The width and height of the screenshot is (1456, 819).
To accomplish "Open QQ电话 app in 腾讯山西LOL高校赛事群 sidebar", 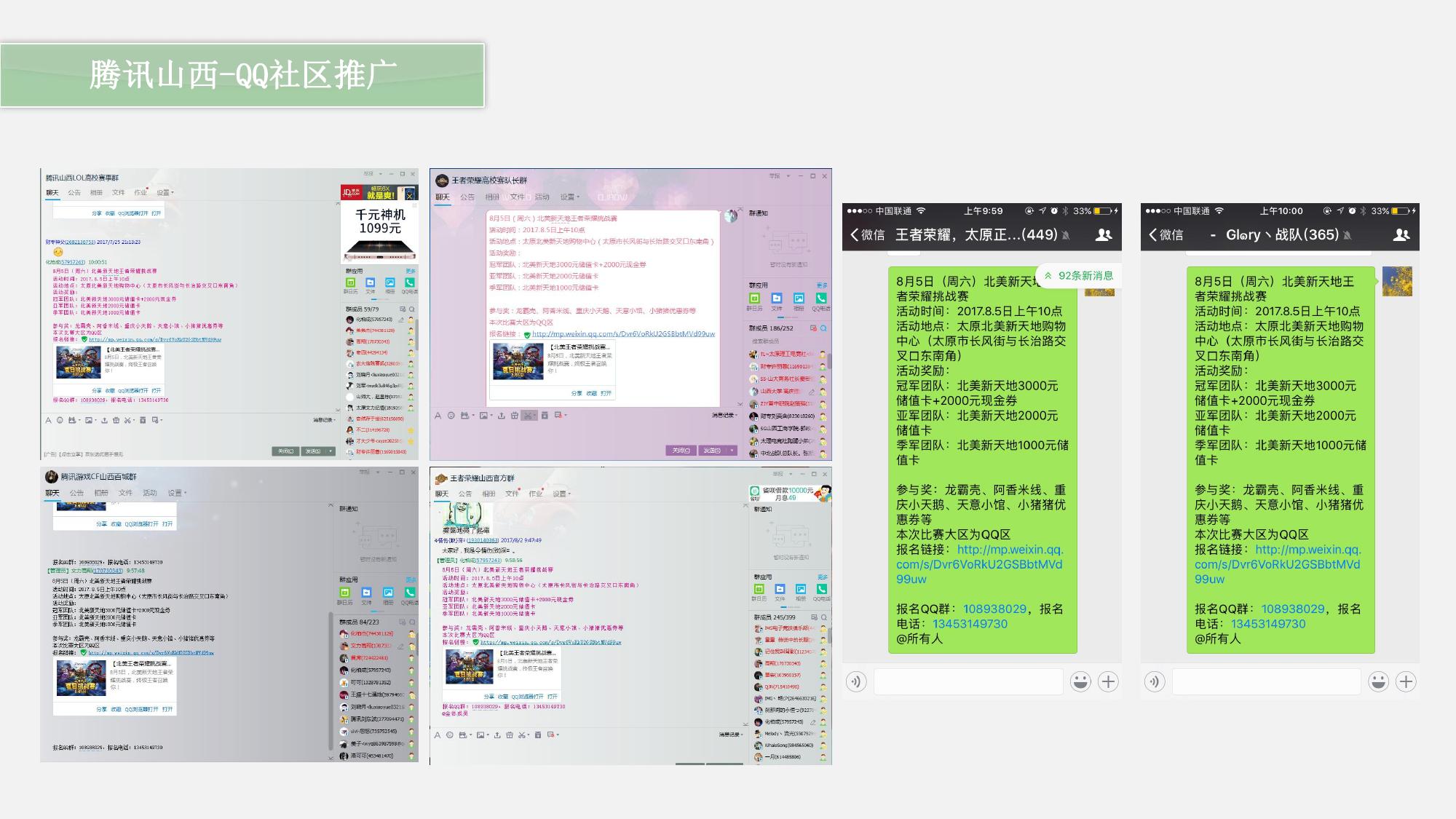I will [x=410, y=282].
